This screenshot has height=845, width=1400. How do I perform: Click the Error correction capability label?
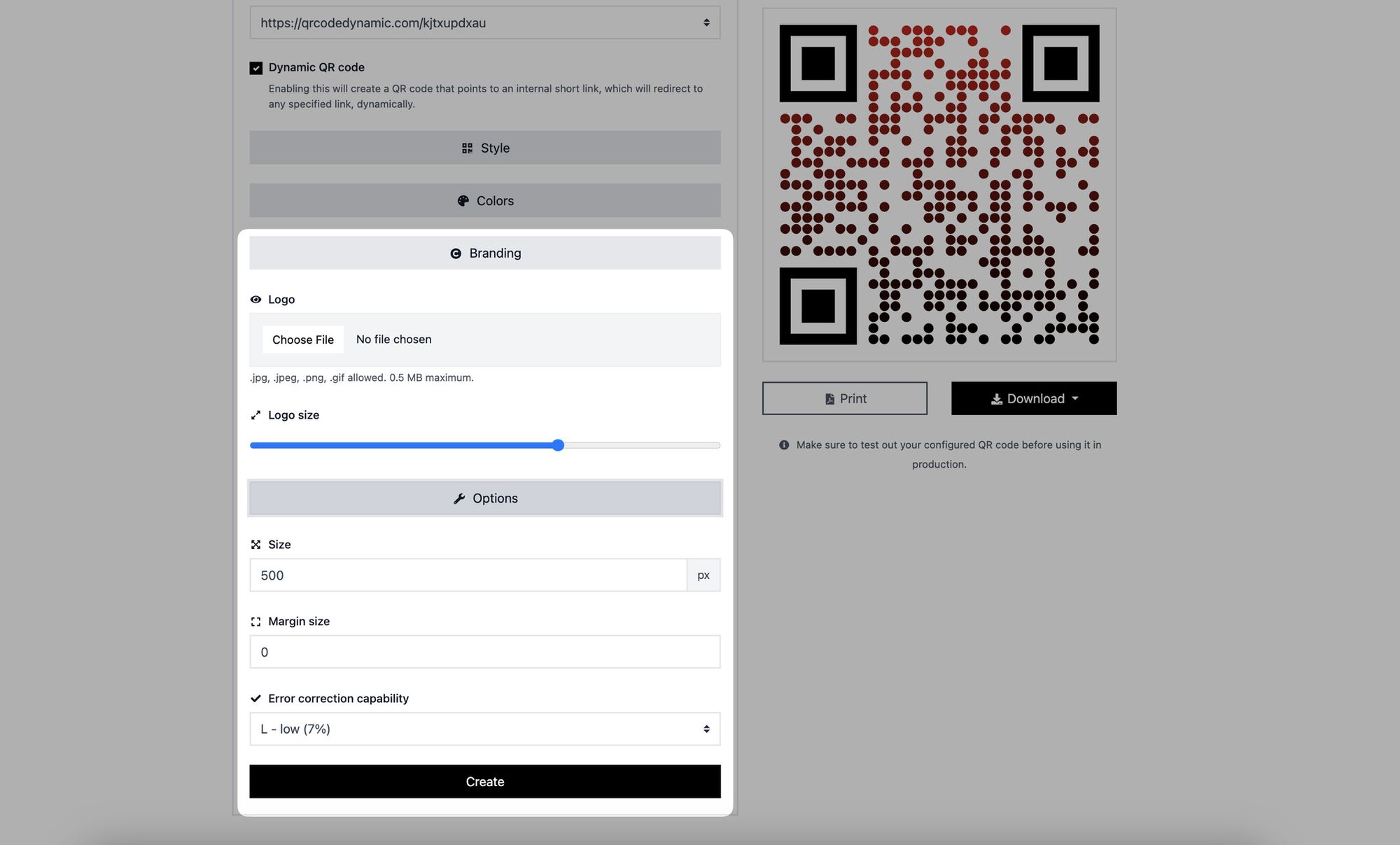[x=338, y=699]
